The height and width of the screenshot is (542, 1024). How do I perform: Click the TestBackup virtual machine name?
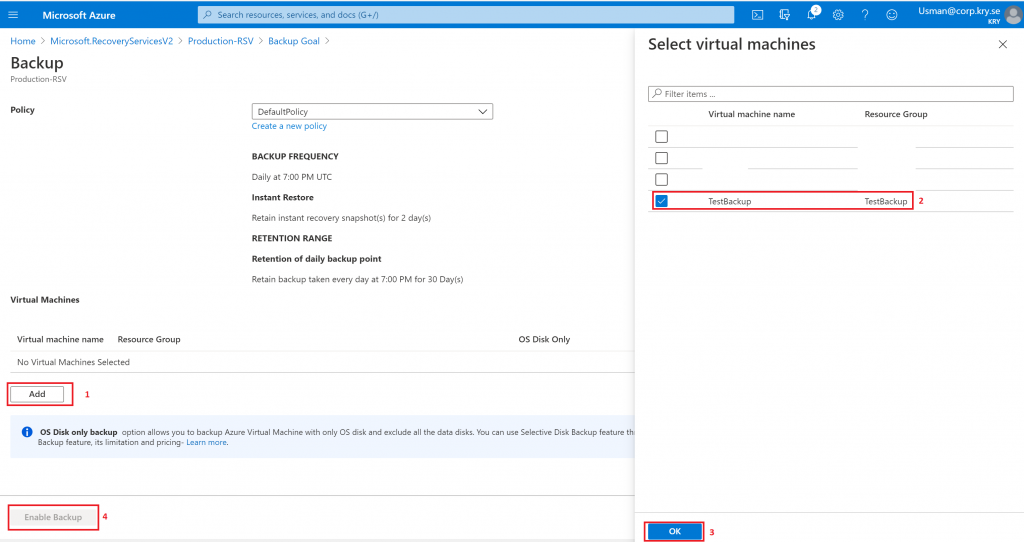point(729,201)
